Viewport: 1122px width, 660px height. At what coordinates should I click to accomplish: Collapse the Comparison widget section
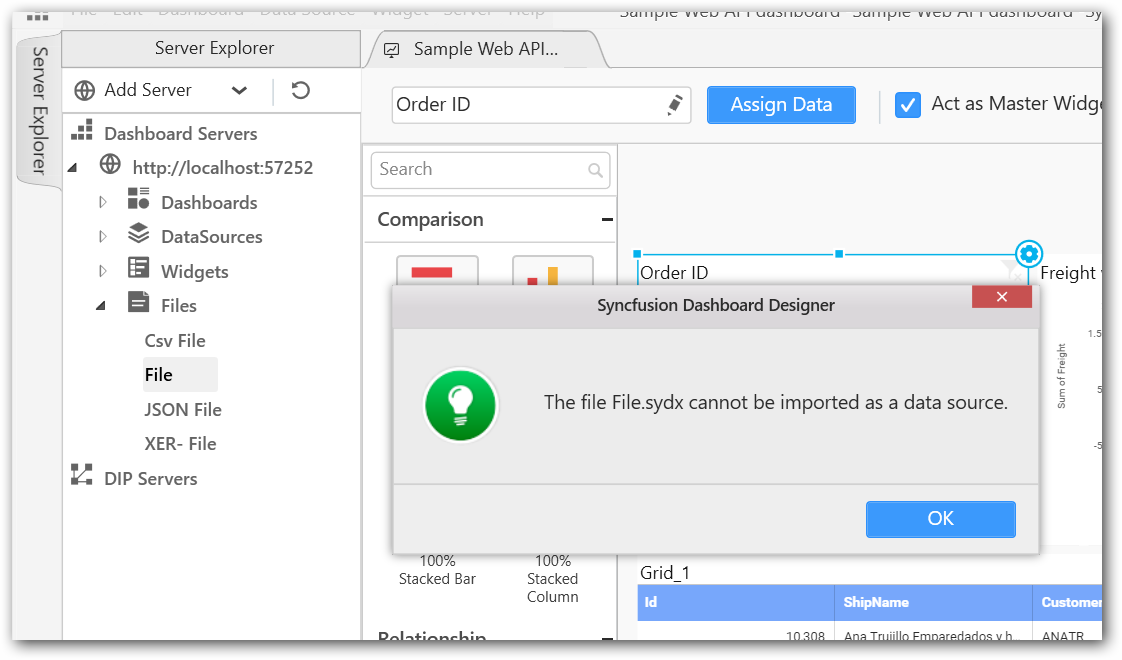(x=607, y=220)
